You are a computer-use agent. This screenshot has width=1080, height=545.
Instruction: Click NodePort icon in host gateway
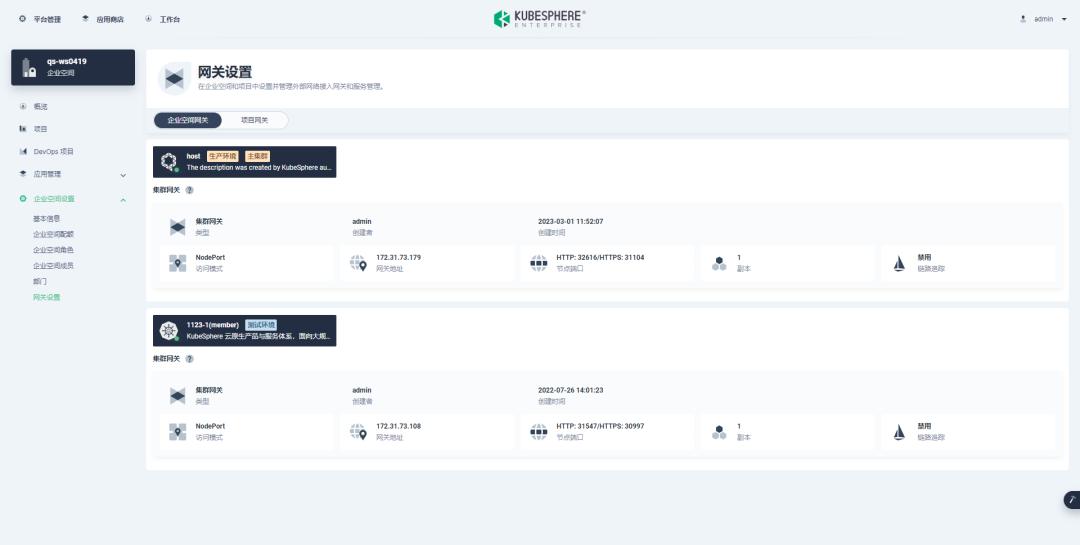pos(178,263)
